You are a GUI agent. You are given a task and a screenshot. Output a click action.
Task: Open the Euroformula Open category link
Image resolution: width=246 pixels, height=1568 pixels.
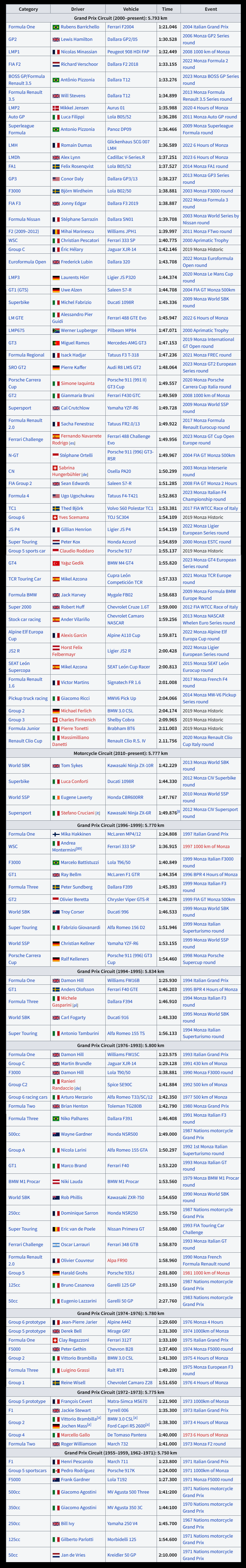coord(27,262)
